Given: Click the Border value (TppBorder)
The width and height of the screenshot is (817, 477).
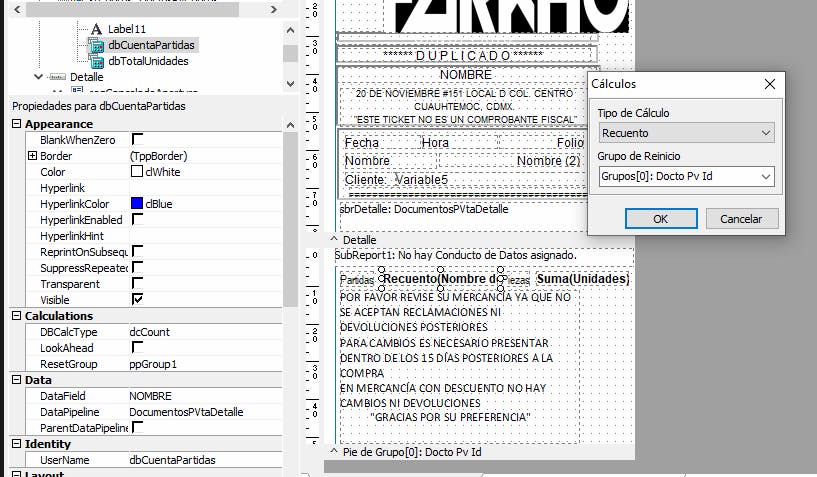Looking at the screenshot, I should (x=158, y=156).
